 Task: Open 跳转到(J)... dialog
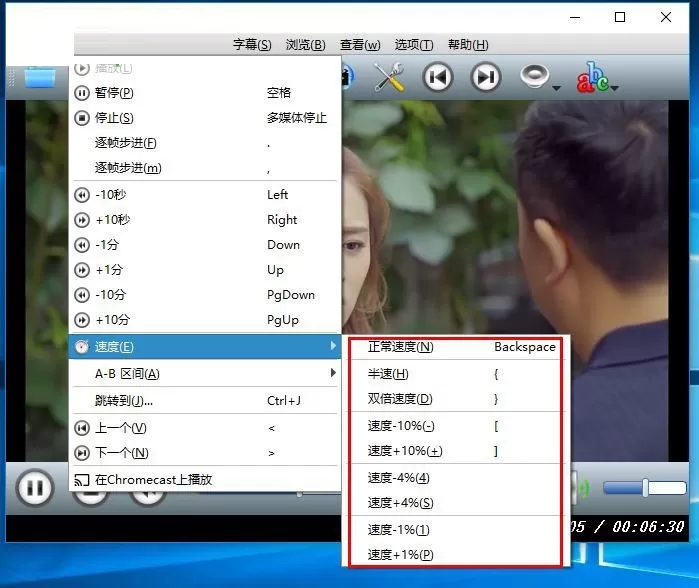tap(205, 401)
